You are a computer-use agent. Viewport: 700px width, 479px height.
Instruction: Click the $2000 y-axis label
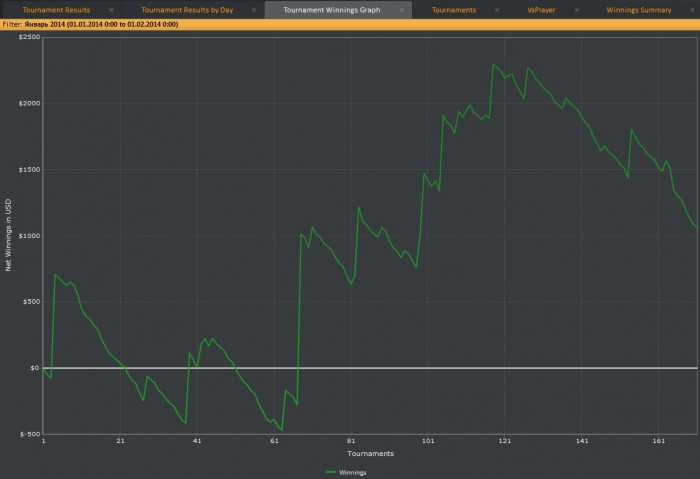29,103
